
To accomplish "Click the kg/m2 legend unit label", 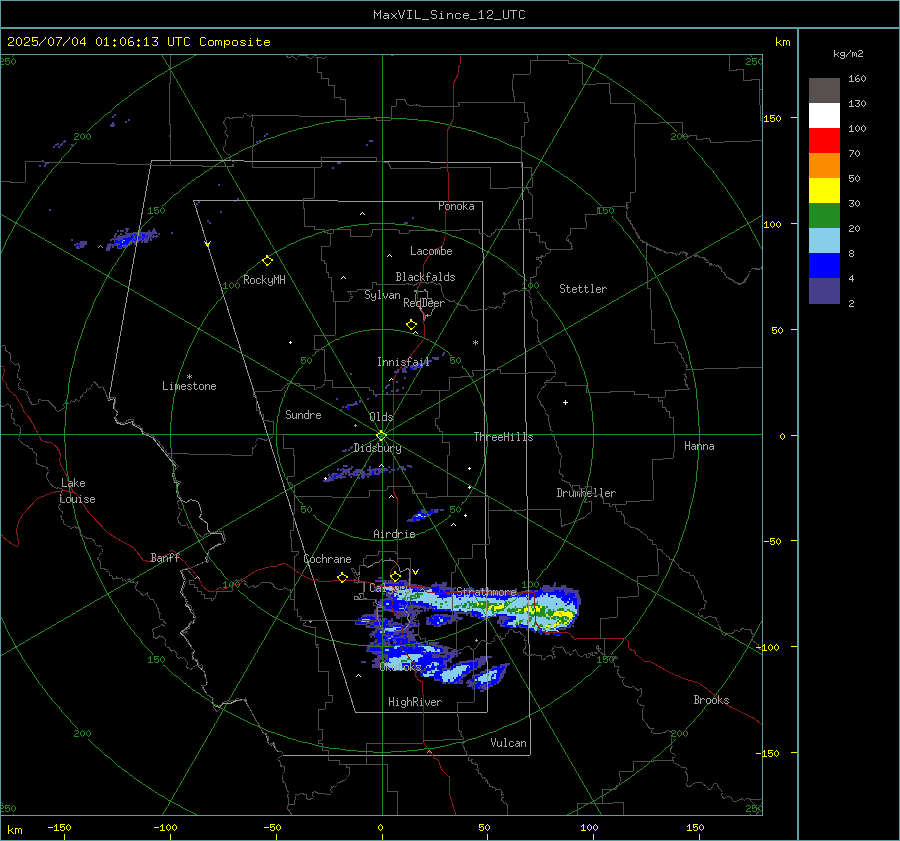I will [x=848, y=54].
